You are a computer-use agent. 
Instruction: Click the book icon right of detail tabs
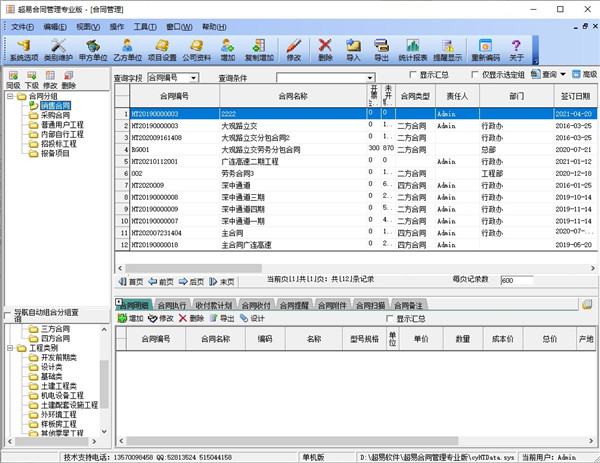pos(587,305)
